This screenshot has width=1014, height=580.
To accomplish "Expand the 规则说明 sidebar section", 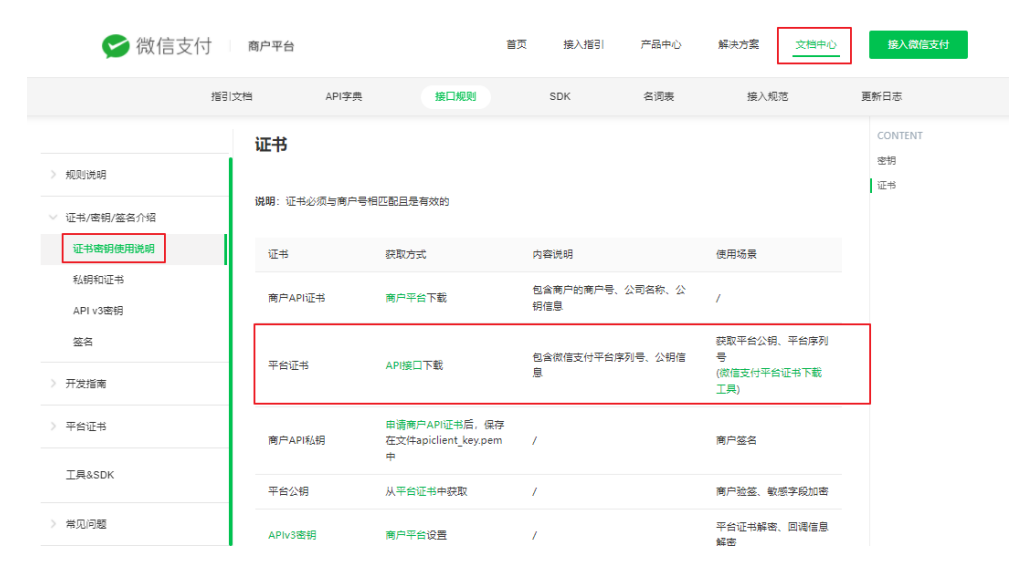I will tap(86, 175).
